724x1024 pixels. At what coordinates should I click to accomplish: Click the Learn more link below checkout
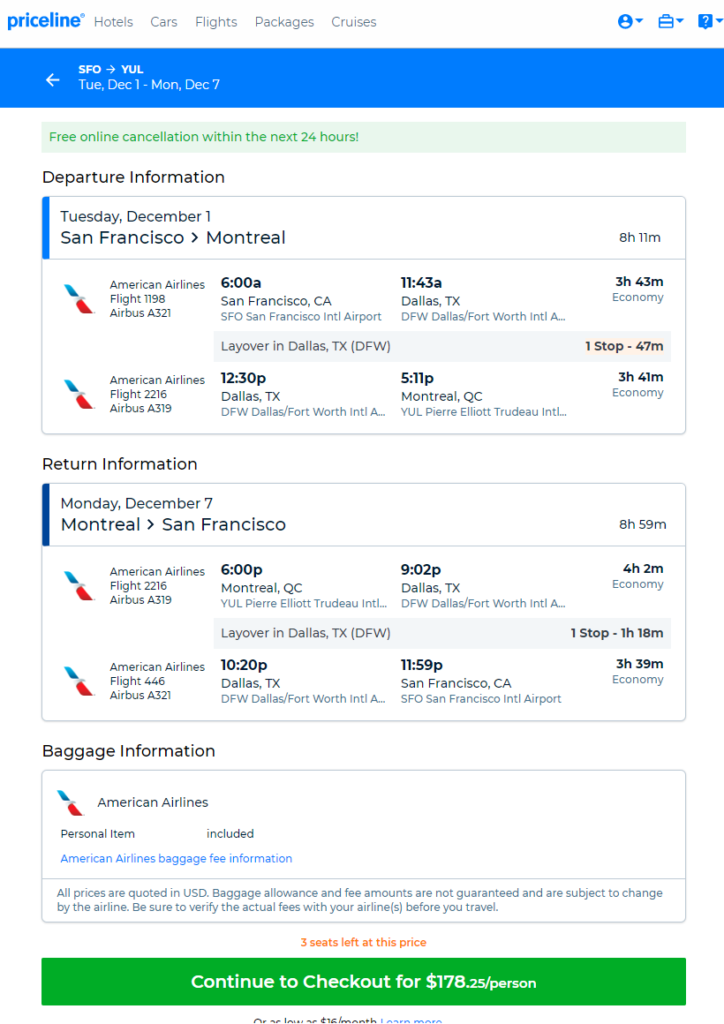(411, 1020)
